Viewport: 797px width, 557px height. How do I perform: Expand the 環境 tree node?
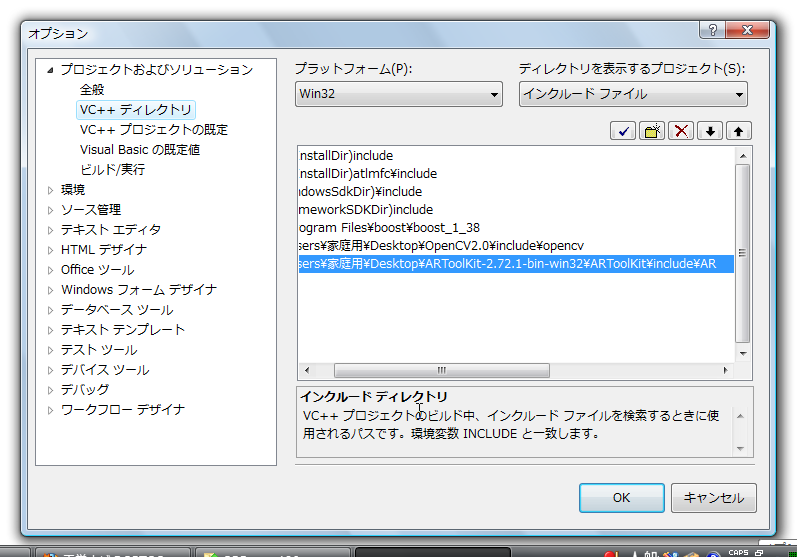51,190
